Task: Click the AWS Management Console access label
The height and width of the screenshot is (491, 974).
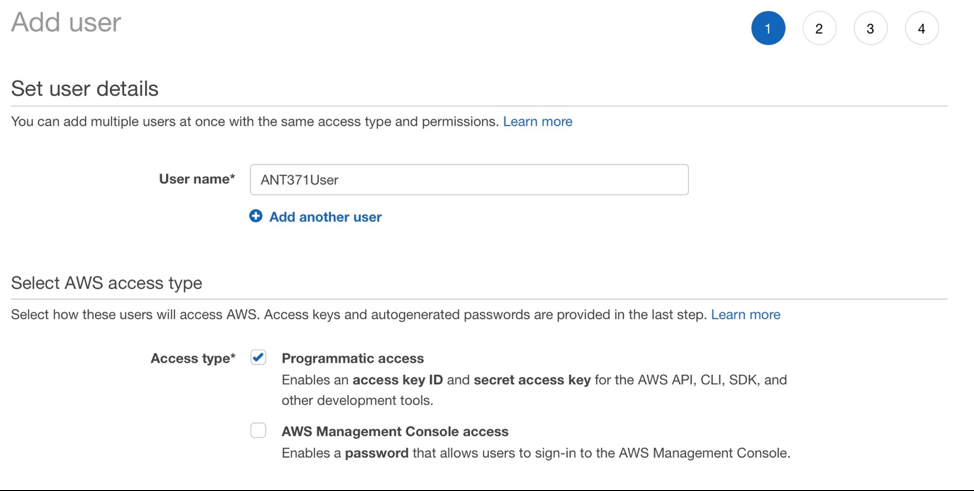Action: (395, 431)
